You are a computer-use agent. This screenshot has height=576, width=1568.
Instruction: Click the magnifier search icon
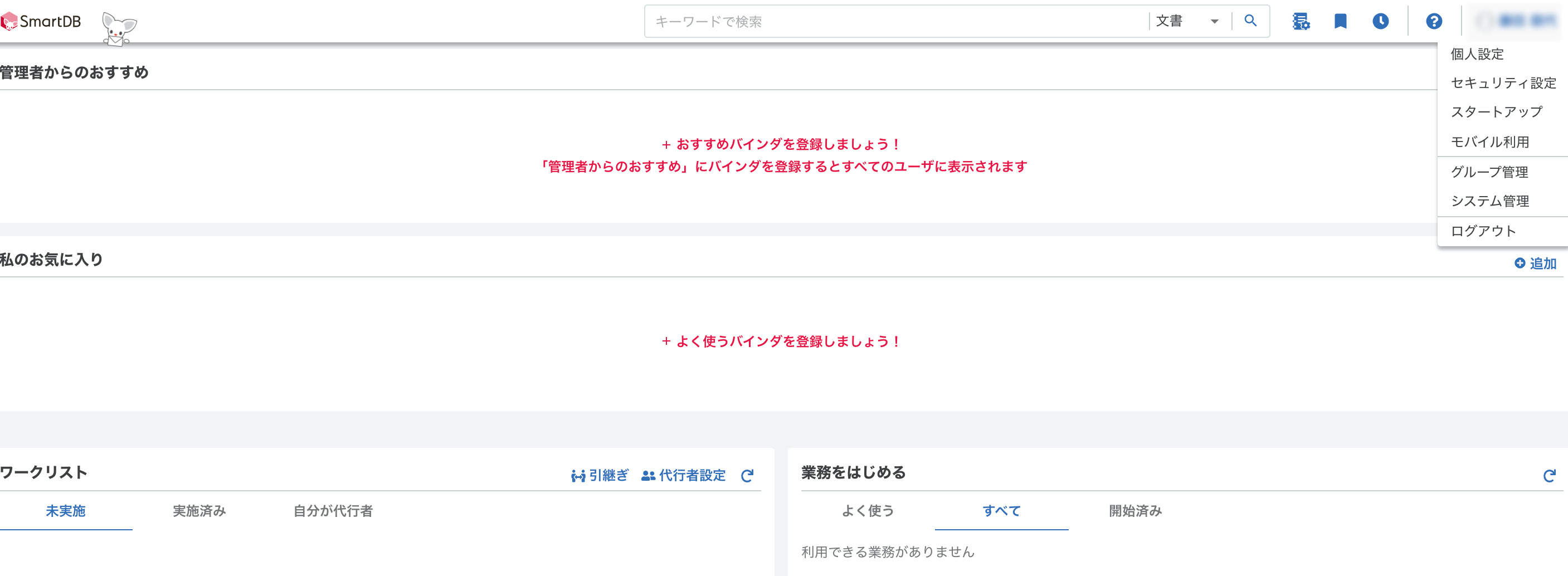tap(1250, 21)
